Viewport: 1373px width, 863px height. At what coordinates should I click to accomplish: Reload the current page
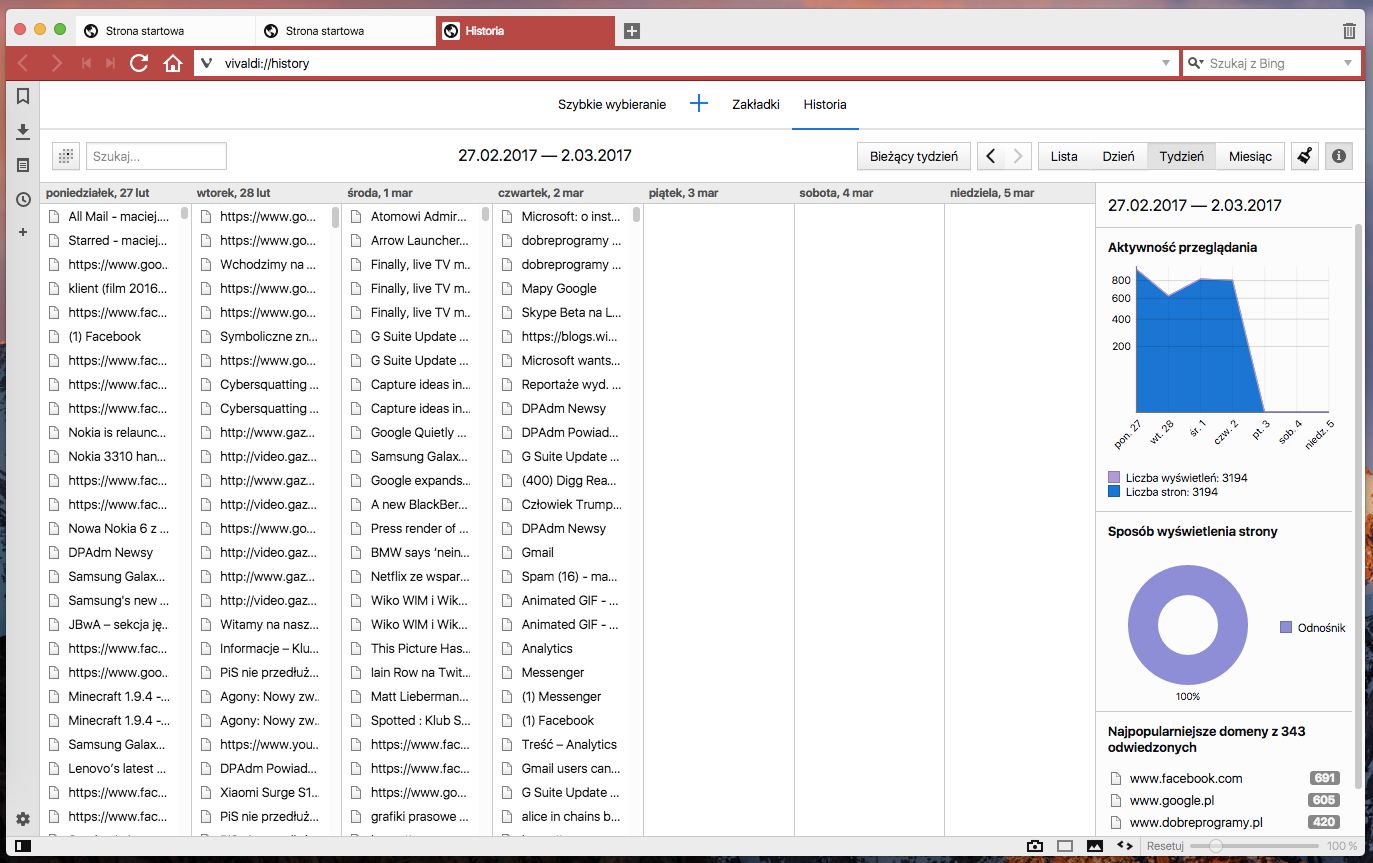pyautogui.click(x=139, y=63)
